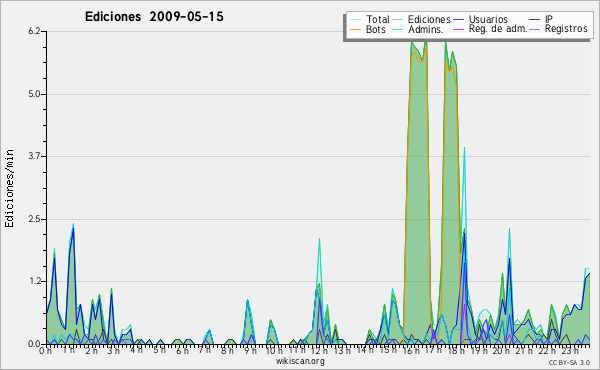Click the magenta Reg. de adm. legend swatch
This screenshot has width=600, height=370.
tap(458, 29)
